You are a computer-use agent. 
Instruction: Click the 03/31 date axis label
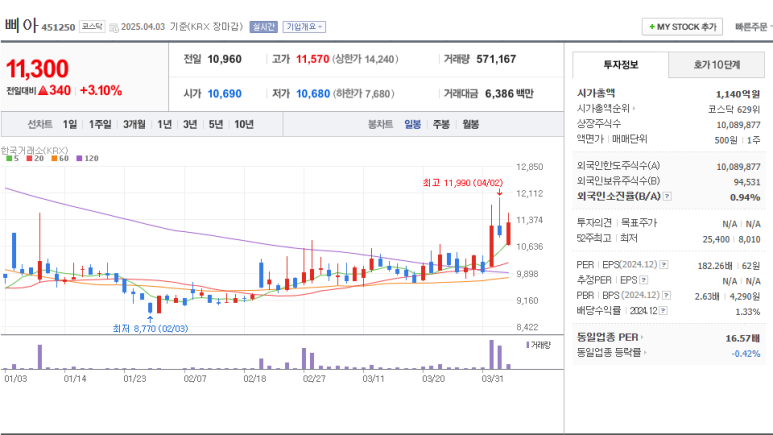pyautogui.click(x=492, y=379)
